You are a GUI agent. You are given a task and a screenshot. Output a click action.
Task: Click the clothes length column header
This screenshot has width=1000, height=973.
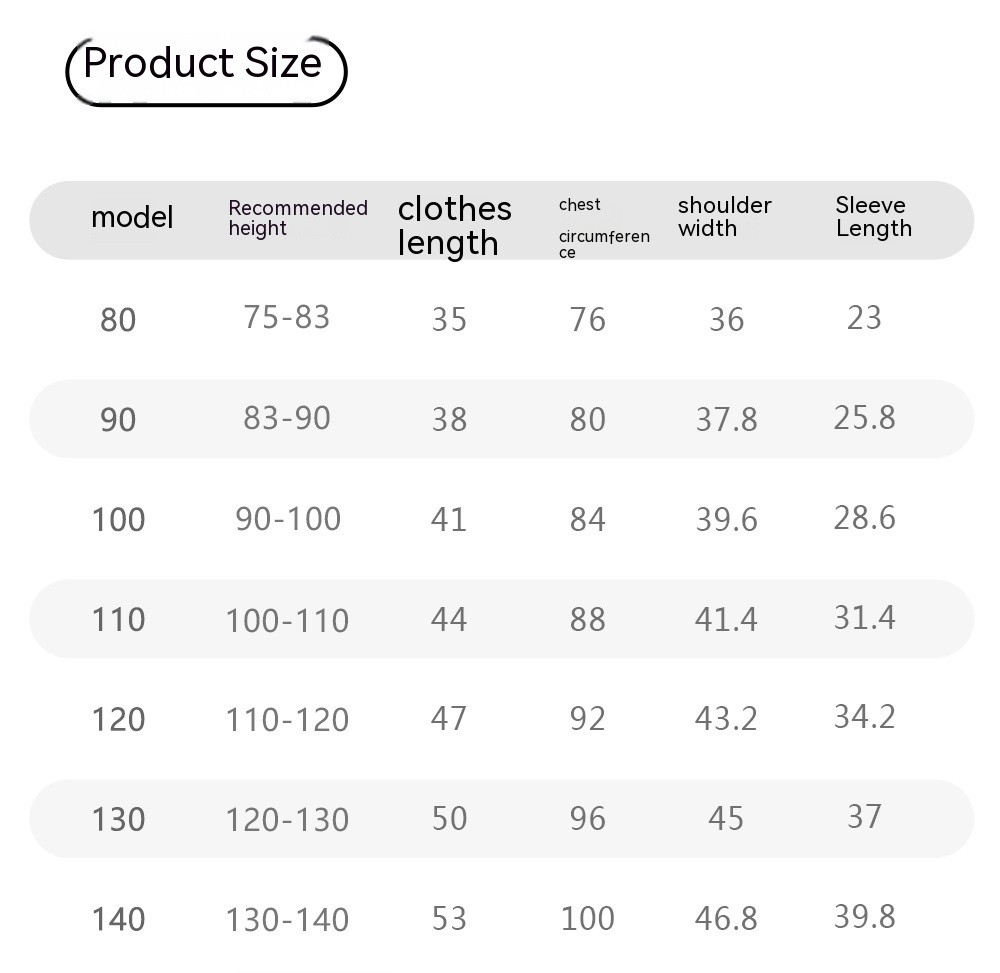[x=455, y=225]
